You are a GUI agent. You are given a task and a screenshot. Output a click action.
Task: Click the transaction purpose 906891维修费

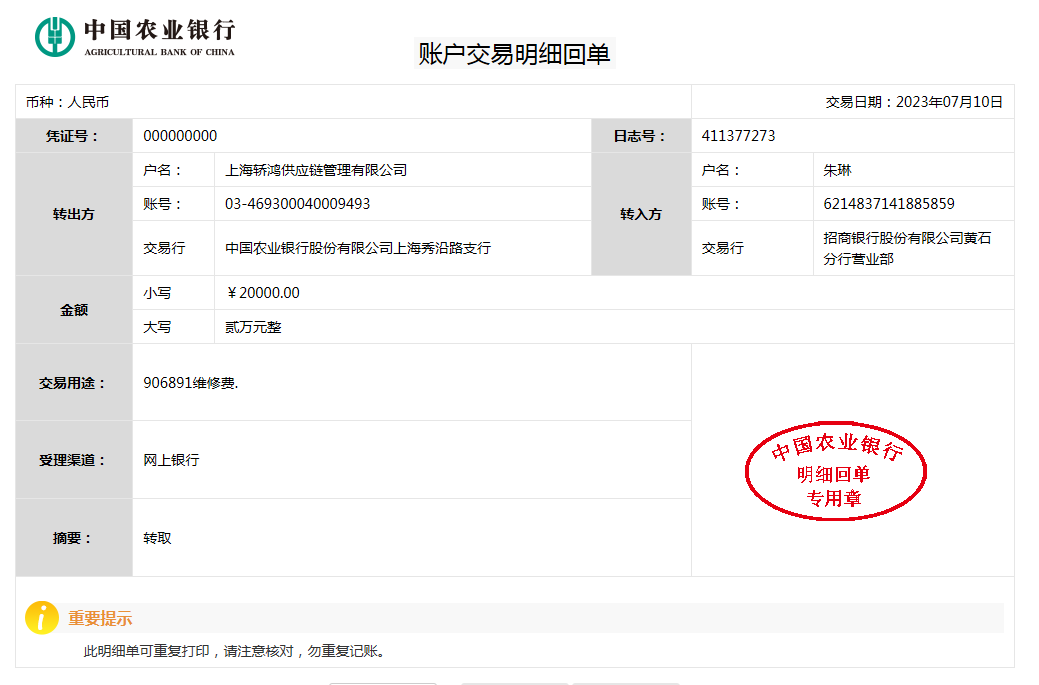pos(191,383)
